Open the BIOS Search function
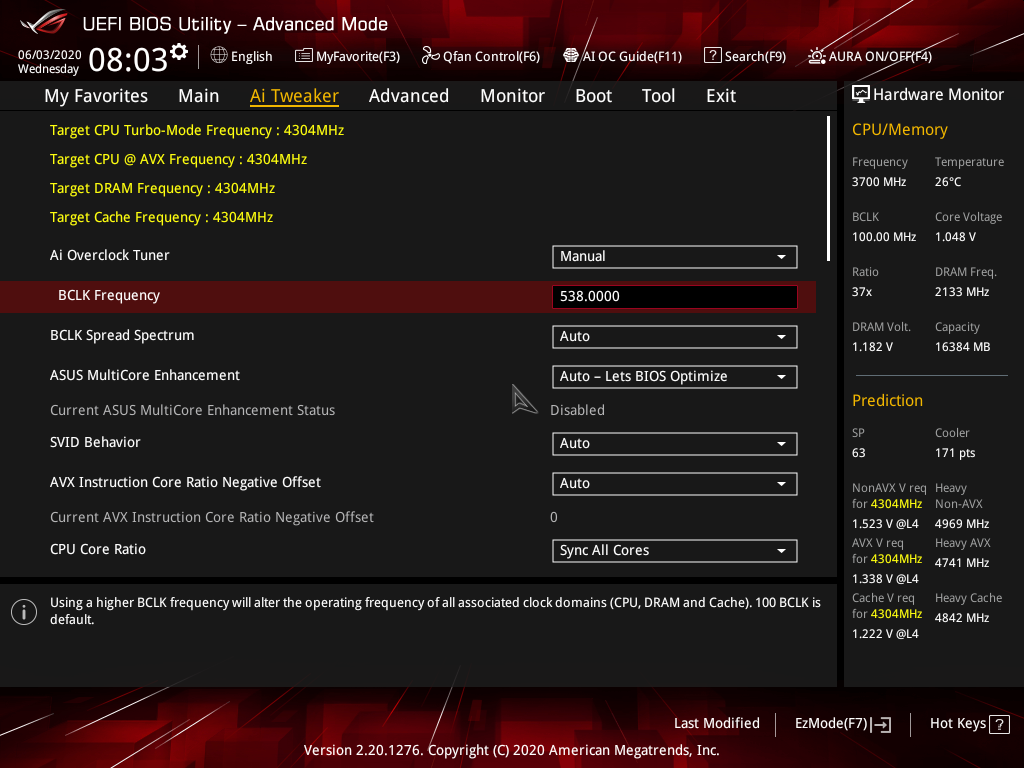Screen dimensions: 1024x768 click(x=744, y=56)
